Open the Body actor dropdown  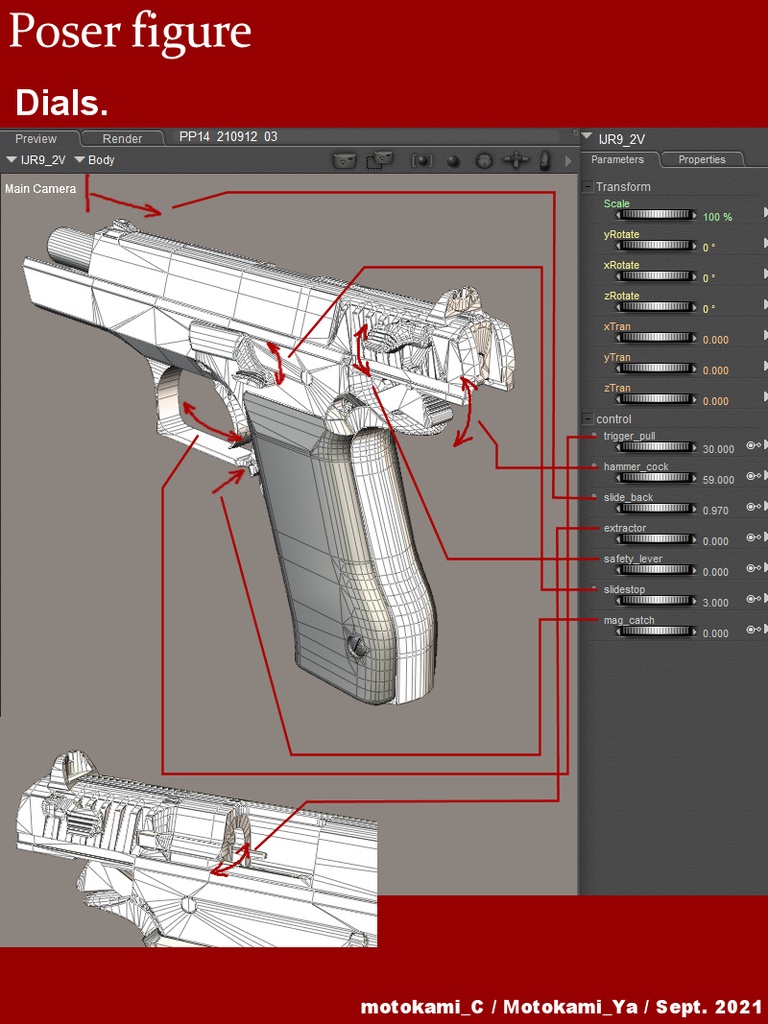(95, 160)
